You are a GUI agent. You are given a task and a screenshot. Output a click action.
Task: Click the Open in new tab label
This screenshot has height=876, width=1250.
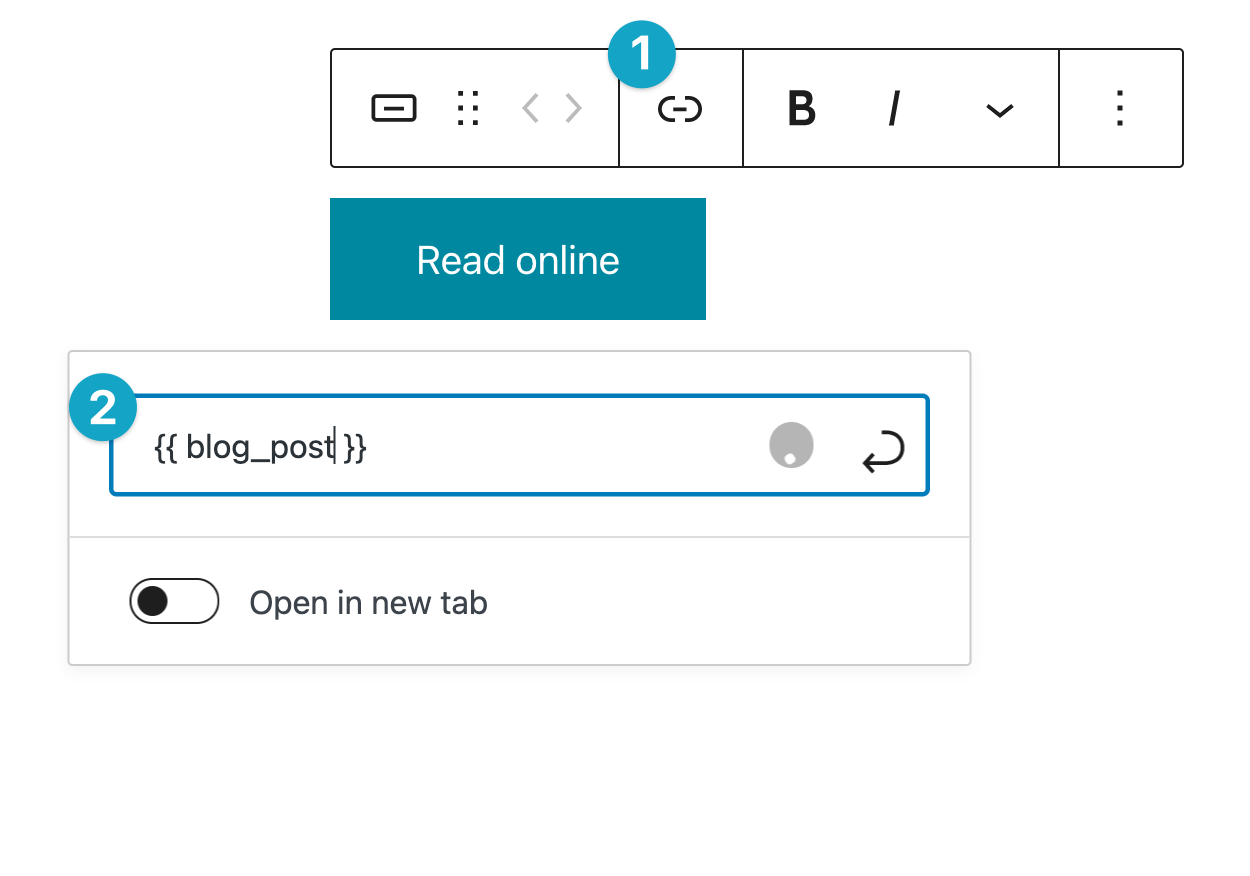click(368, 603)
